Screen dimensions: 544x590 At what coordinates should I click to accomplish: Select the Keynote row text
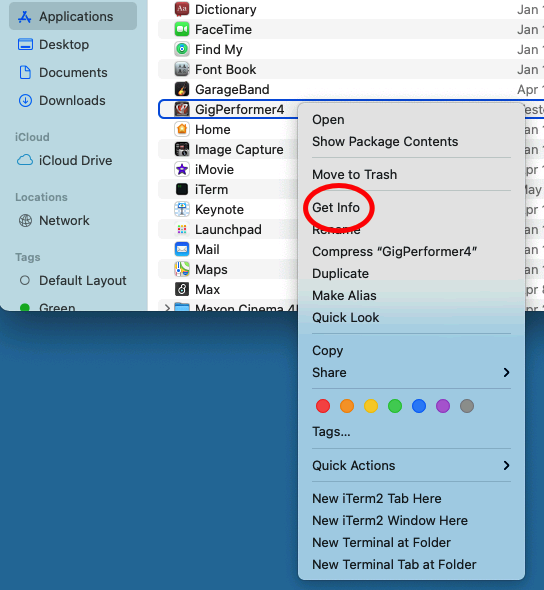tap(219, 210)
